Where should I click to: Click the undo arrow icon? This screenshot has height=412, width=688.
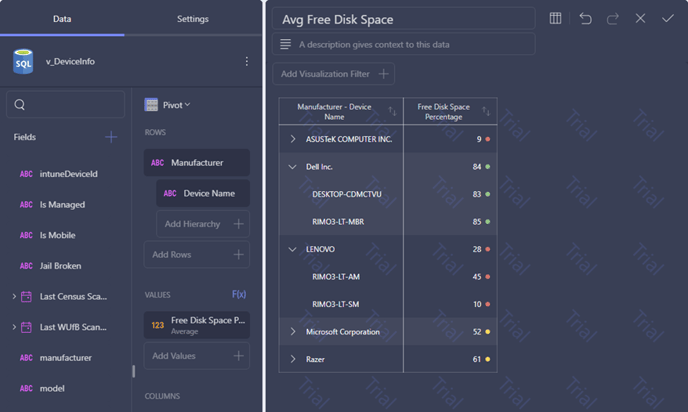585,18
